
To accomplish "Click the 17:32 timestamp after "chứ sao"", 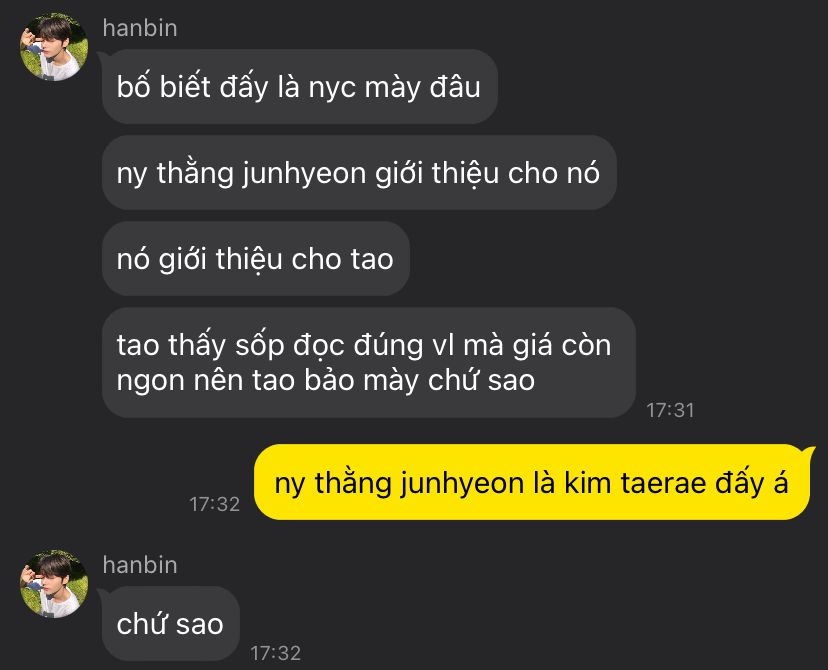I will pos(275,653).
